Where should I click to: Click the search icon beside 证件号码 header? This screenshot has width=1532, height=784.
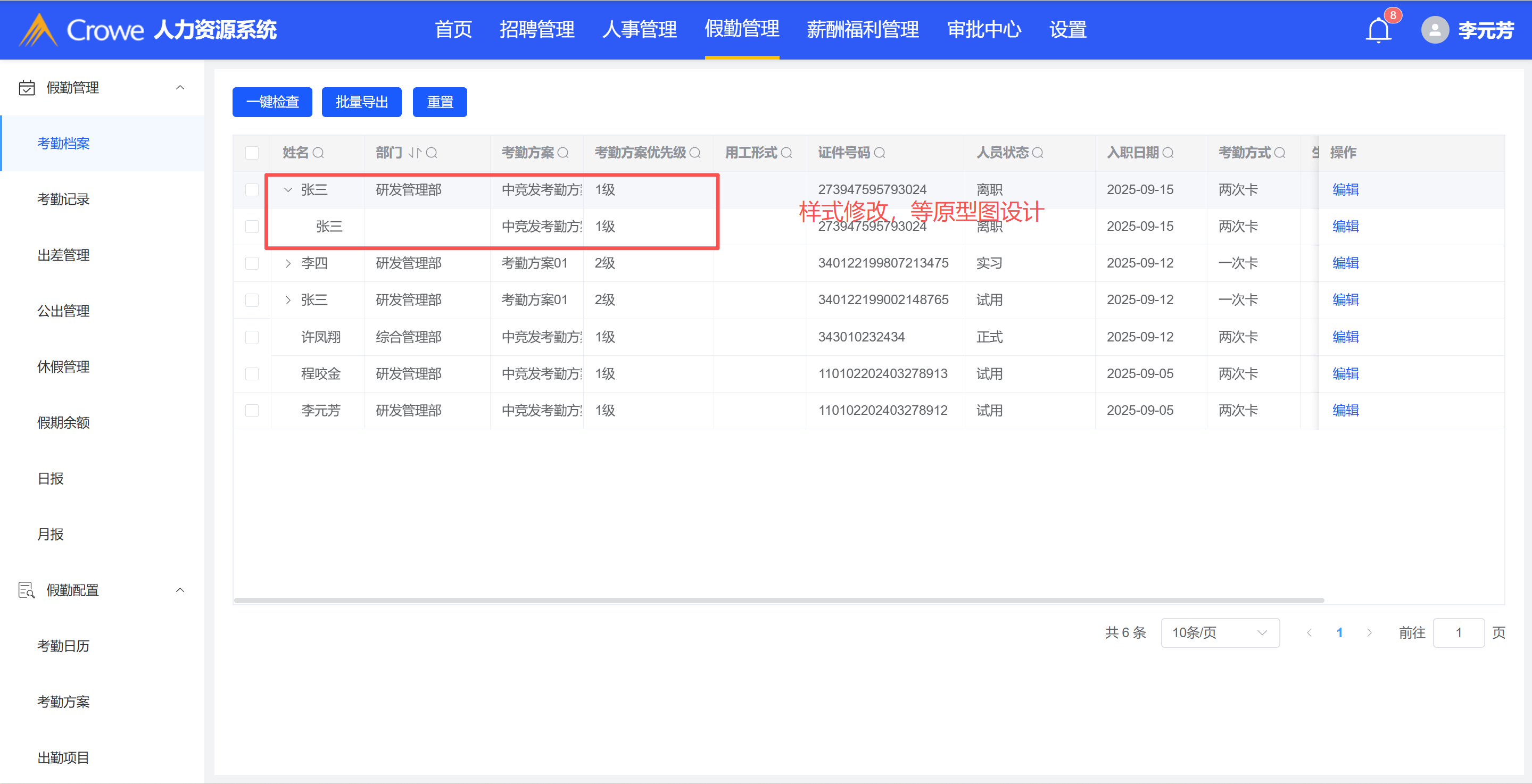(880, 153)
